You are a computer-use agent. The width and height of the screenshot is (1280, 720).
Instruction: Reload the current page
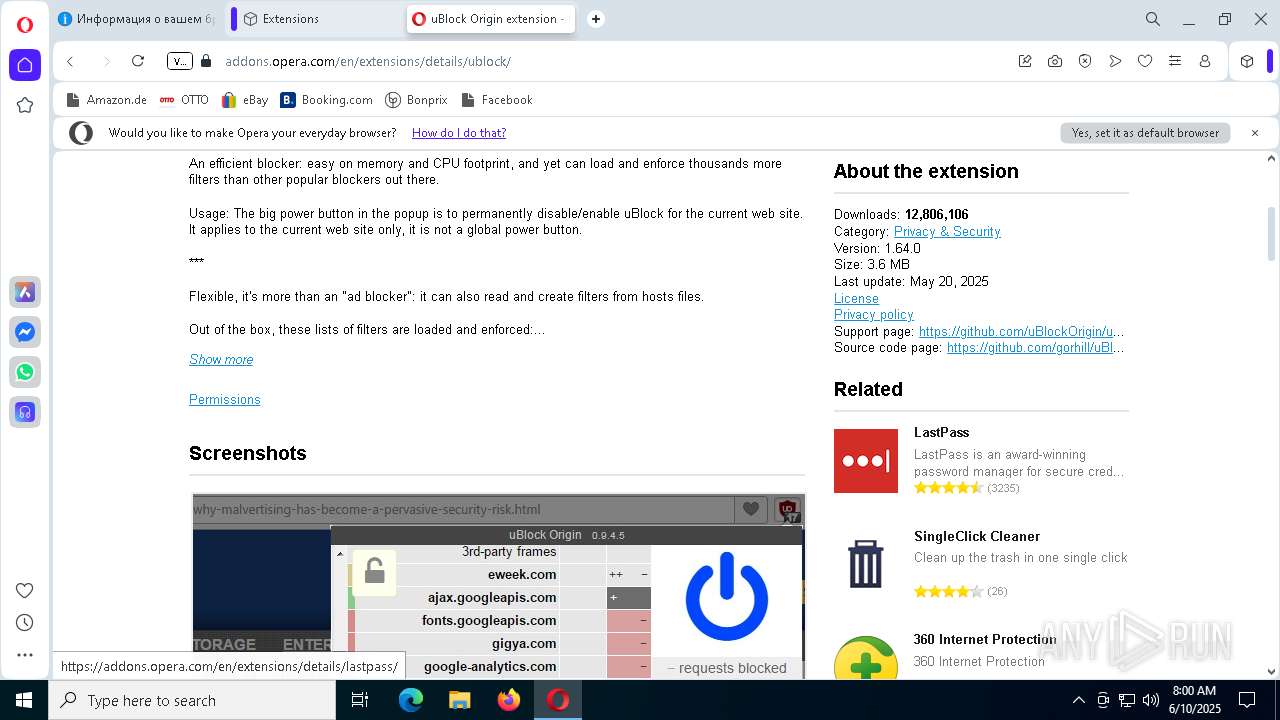click(x=138, y=61)
